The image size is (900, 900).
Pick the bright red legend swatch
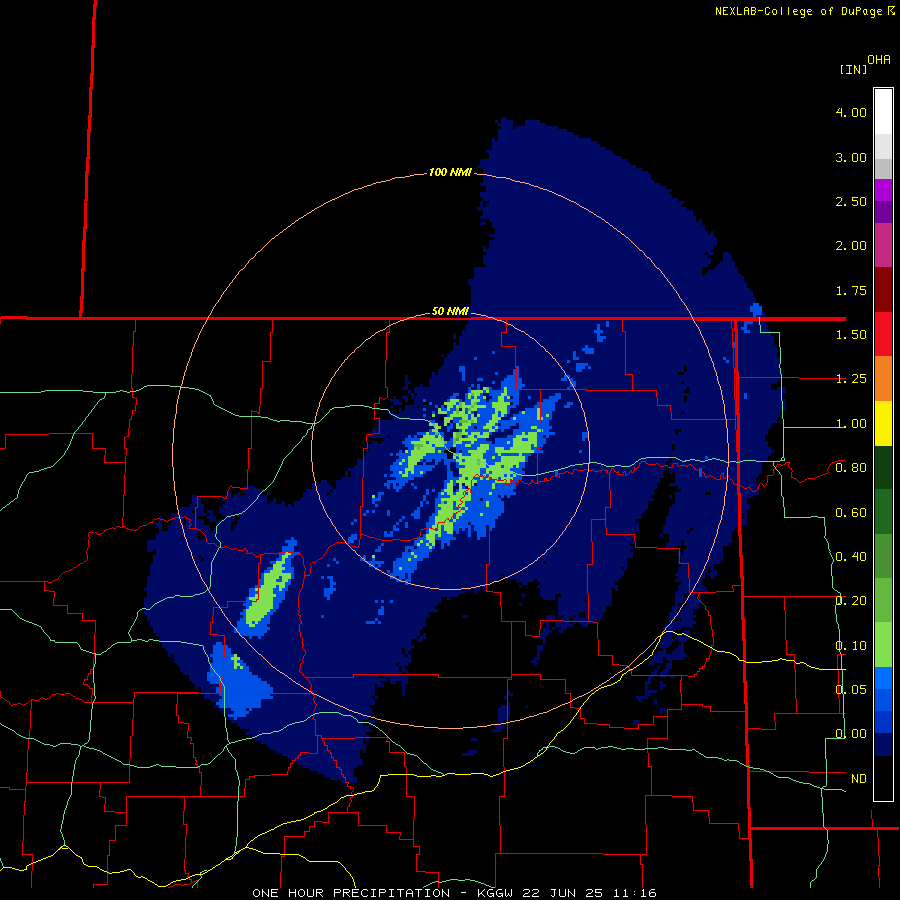883,334
